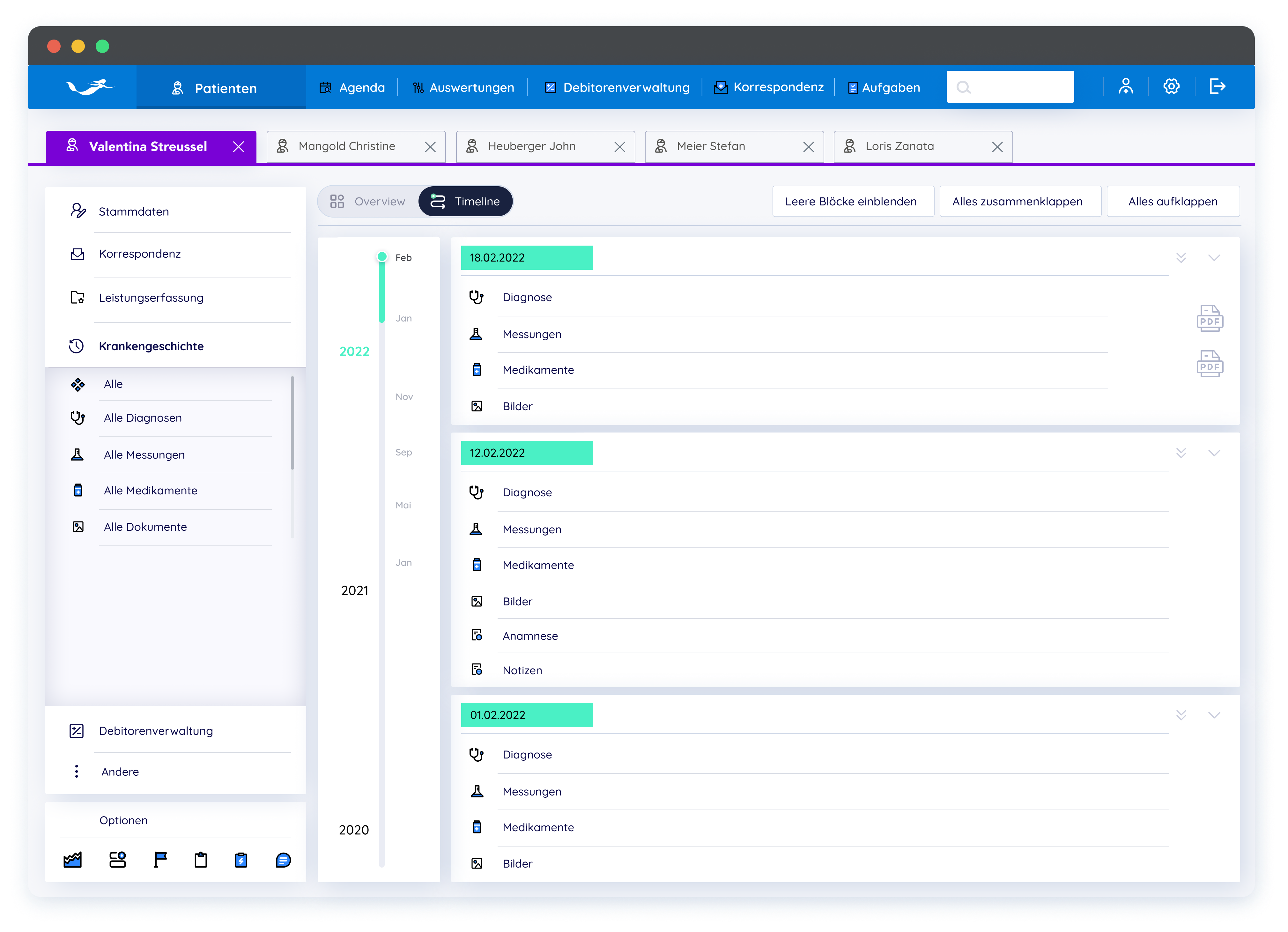Open the chat bubble options icon
Image resolution: width=1288 pixels, height=932 pixels.
(x=283, y=860)
